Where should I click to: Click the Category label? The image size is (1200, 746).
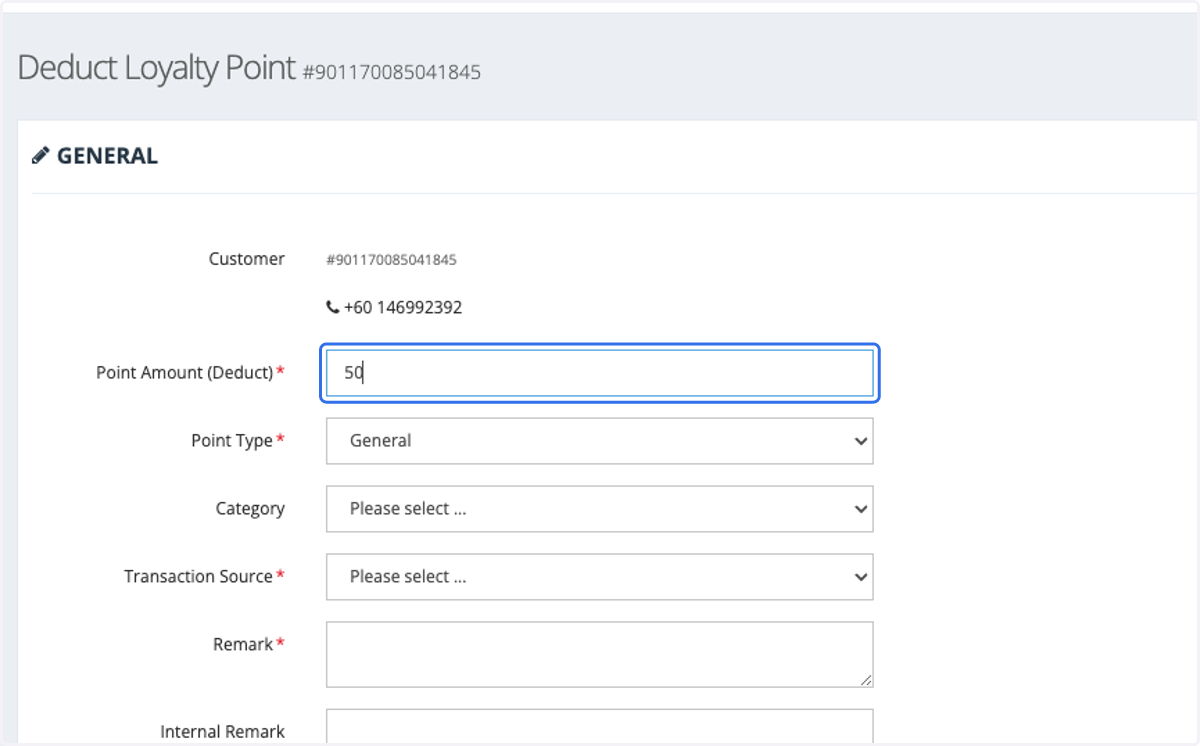click(250, 508)
